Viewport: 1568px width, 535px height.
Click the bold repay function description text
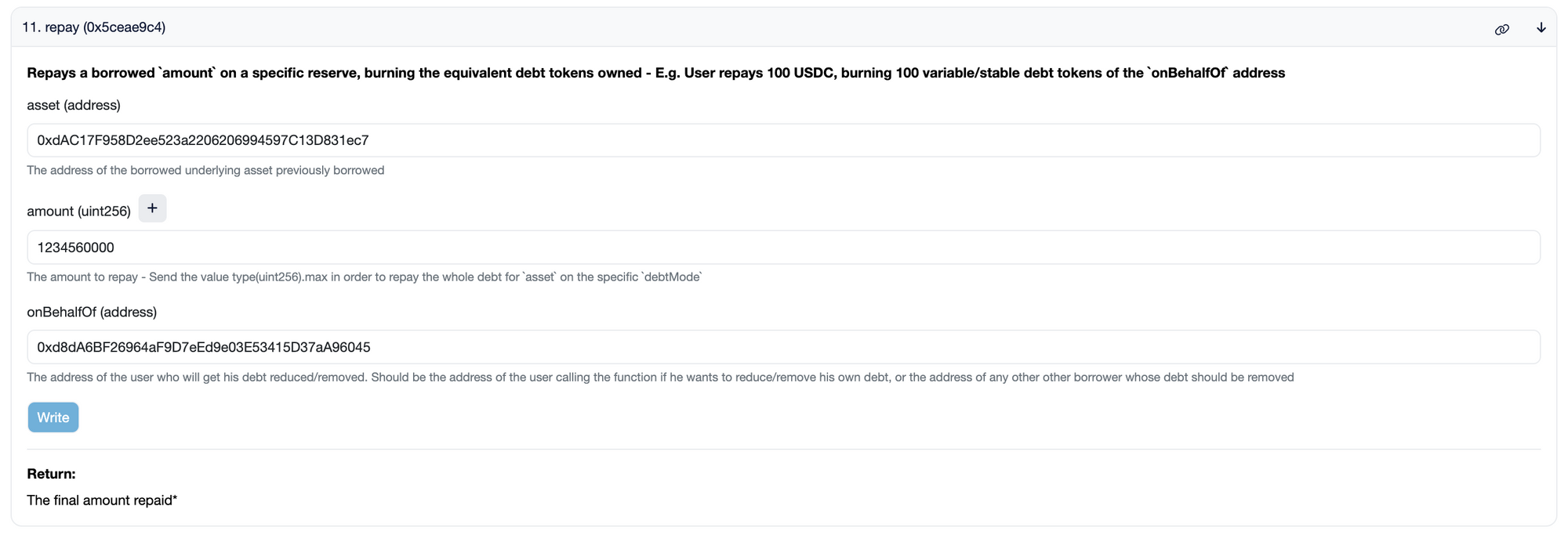(655, 73)
